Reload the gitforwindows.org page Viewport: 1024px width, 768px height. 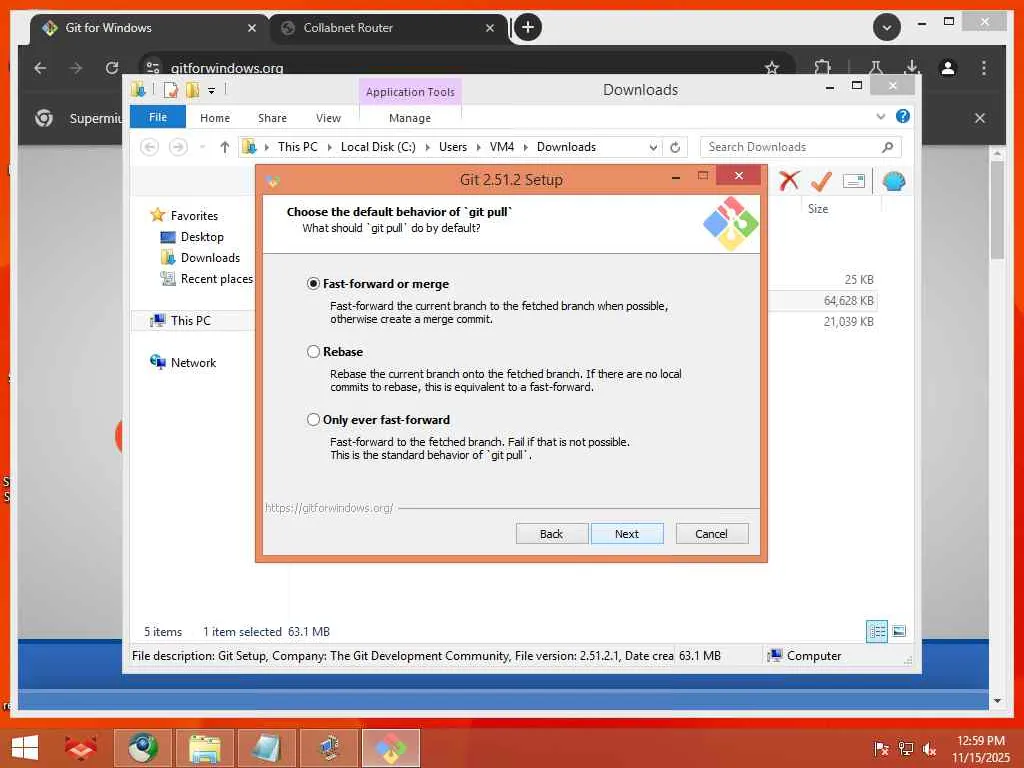(112, 68)
